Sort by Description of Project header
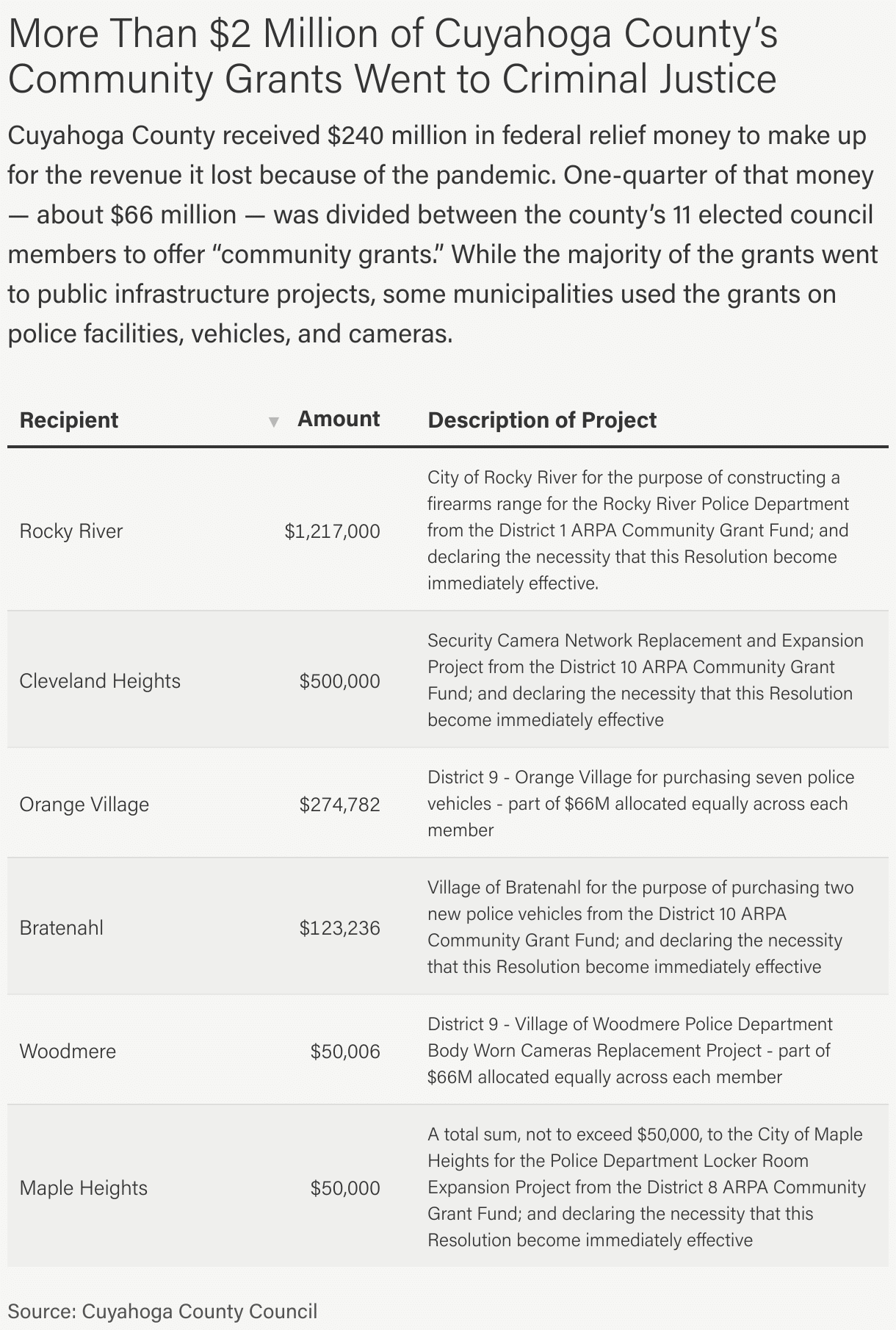896x1330 pixels. coord(542,420)
